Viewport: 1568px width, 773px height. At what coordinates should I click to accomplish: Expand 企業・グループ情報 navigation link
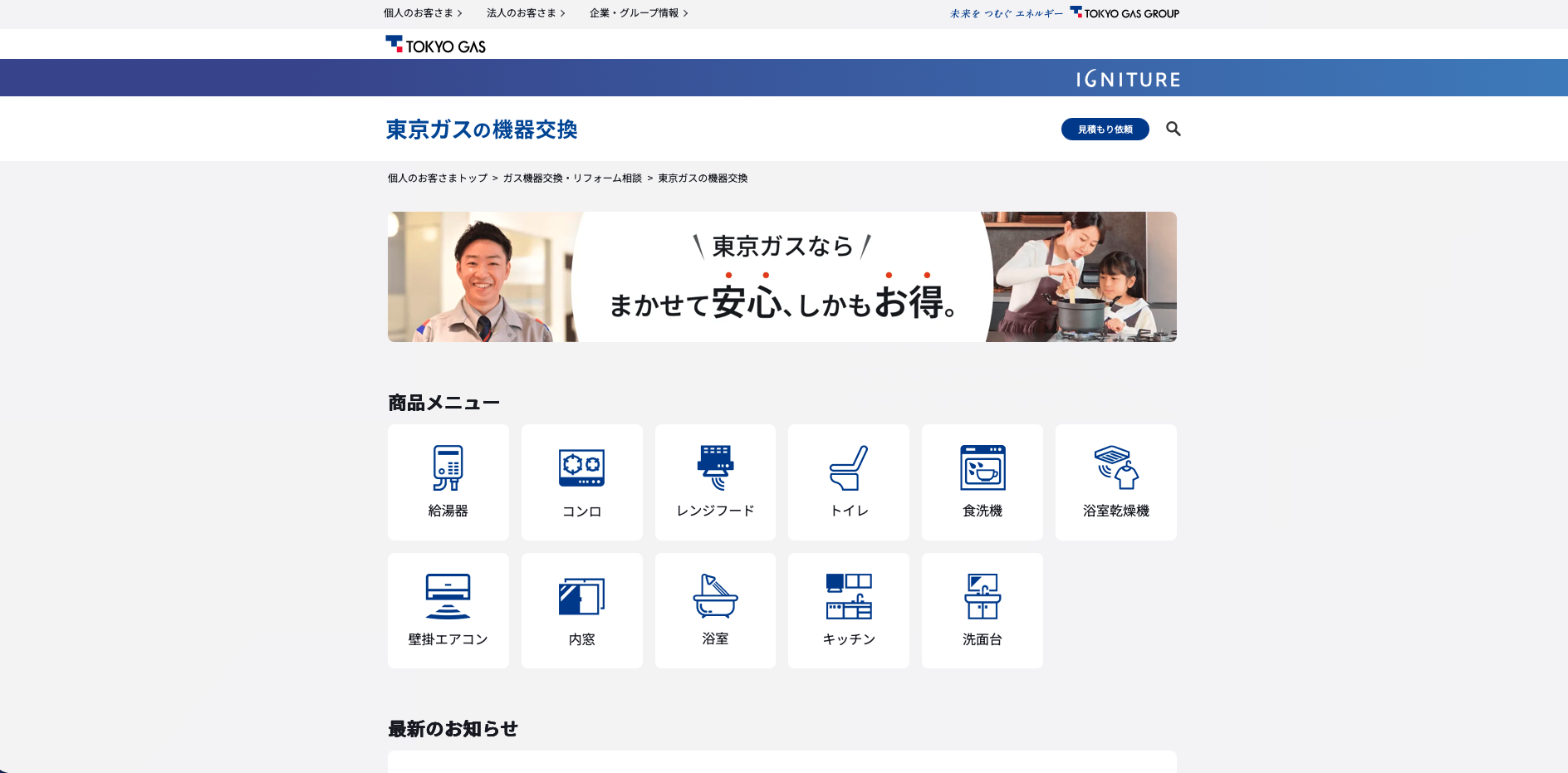[x=638, y=13]
